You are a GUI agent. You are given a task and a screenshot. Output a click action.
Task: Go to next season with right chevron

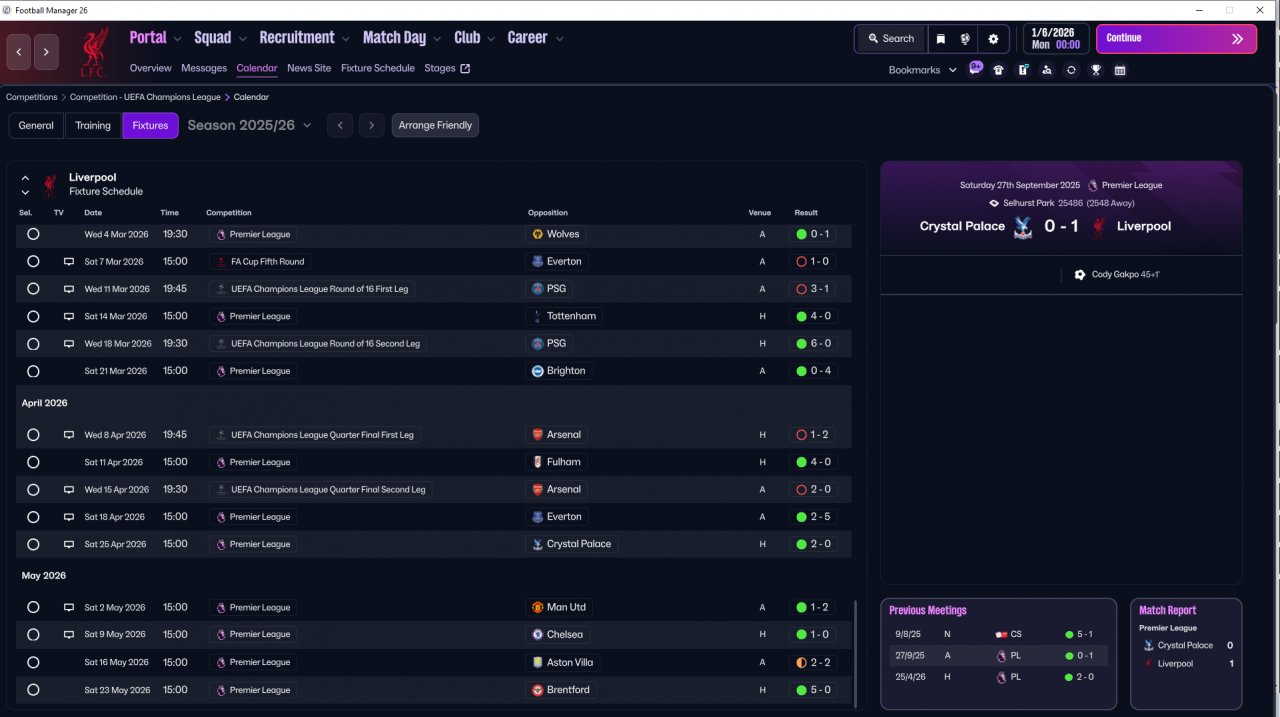pyautogui.click(x=372, y=126)
